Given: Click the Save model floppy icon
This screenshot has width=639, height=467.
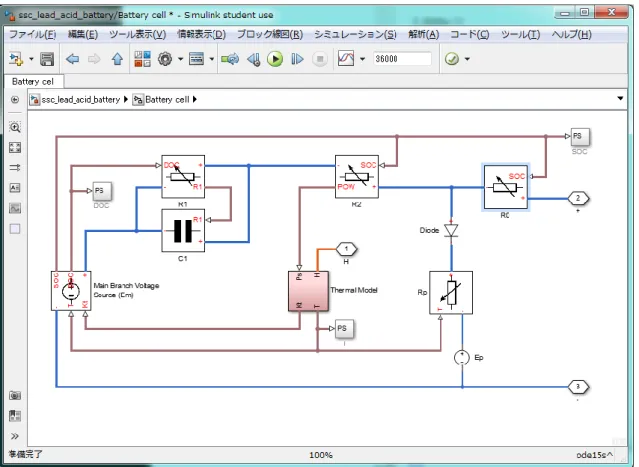Looking at the screenshot, I should point(47,59).
